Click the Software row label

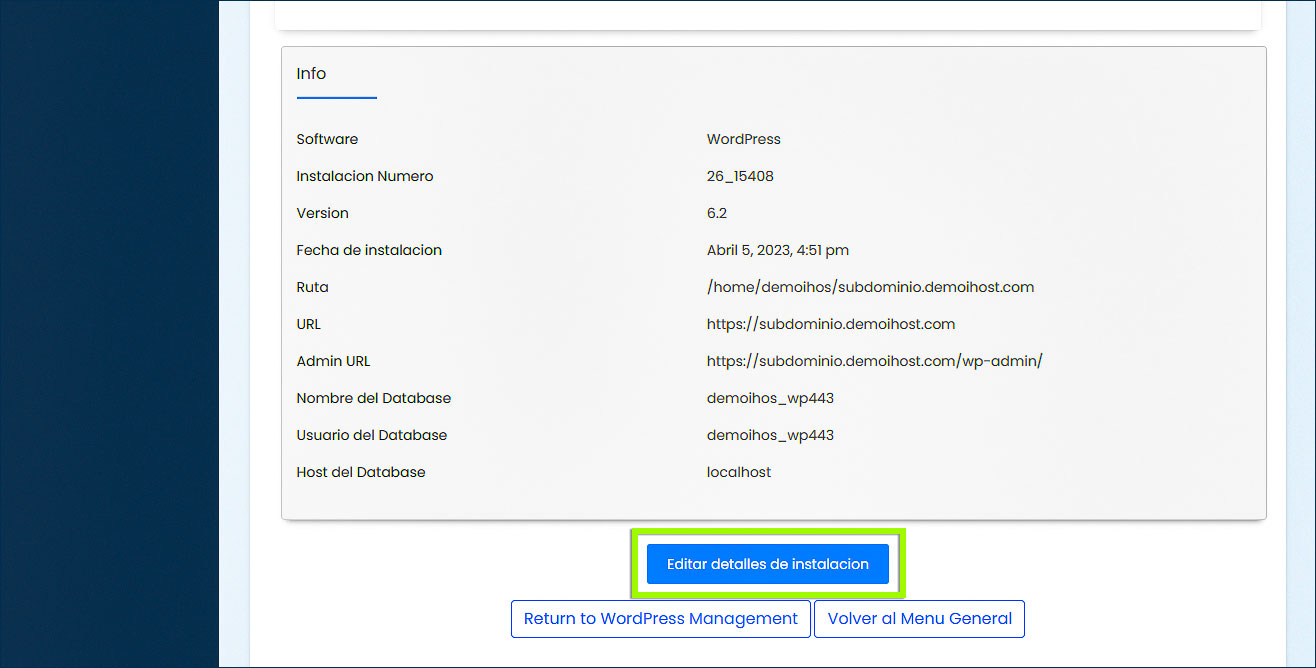tap(327, 139)
